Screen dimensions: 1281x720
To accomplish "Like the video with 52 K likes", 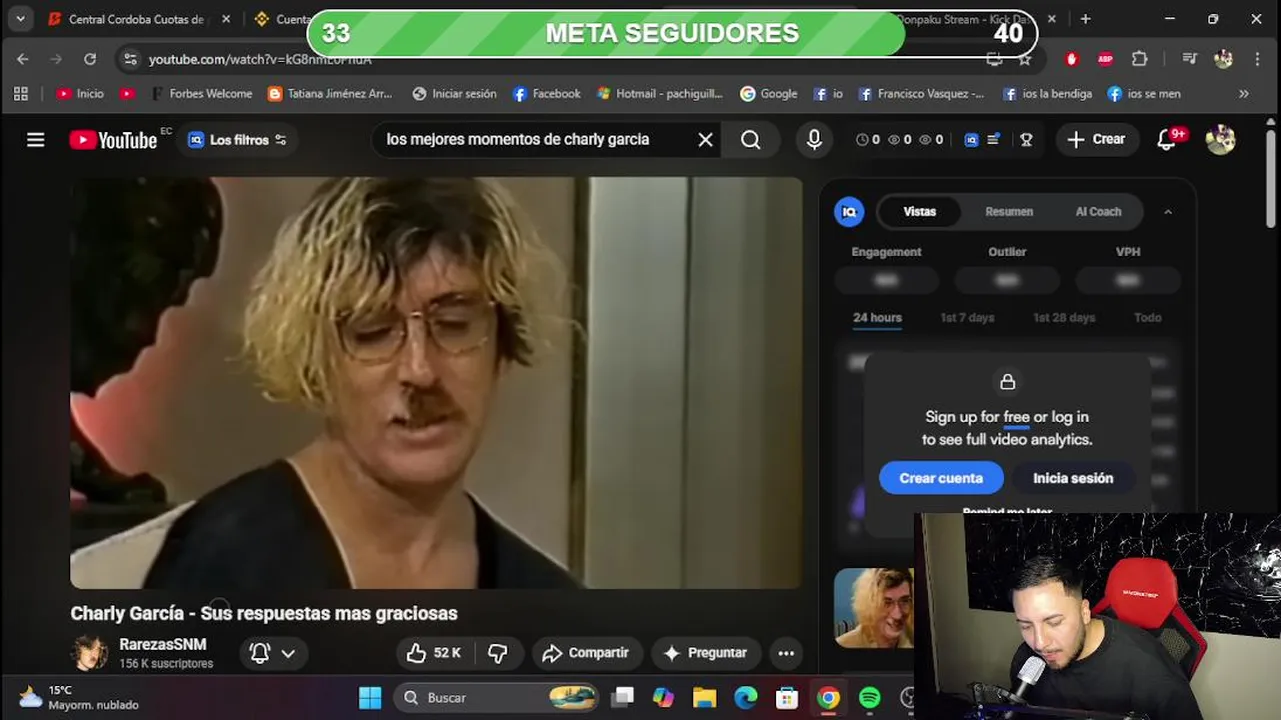I will (x=434, y=653).
